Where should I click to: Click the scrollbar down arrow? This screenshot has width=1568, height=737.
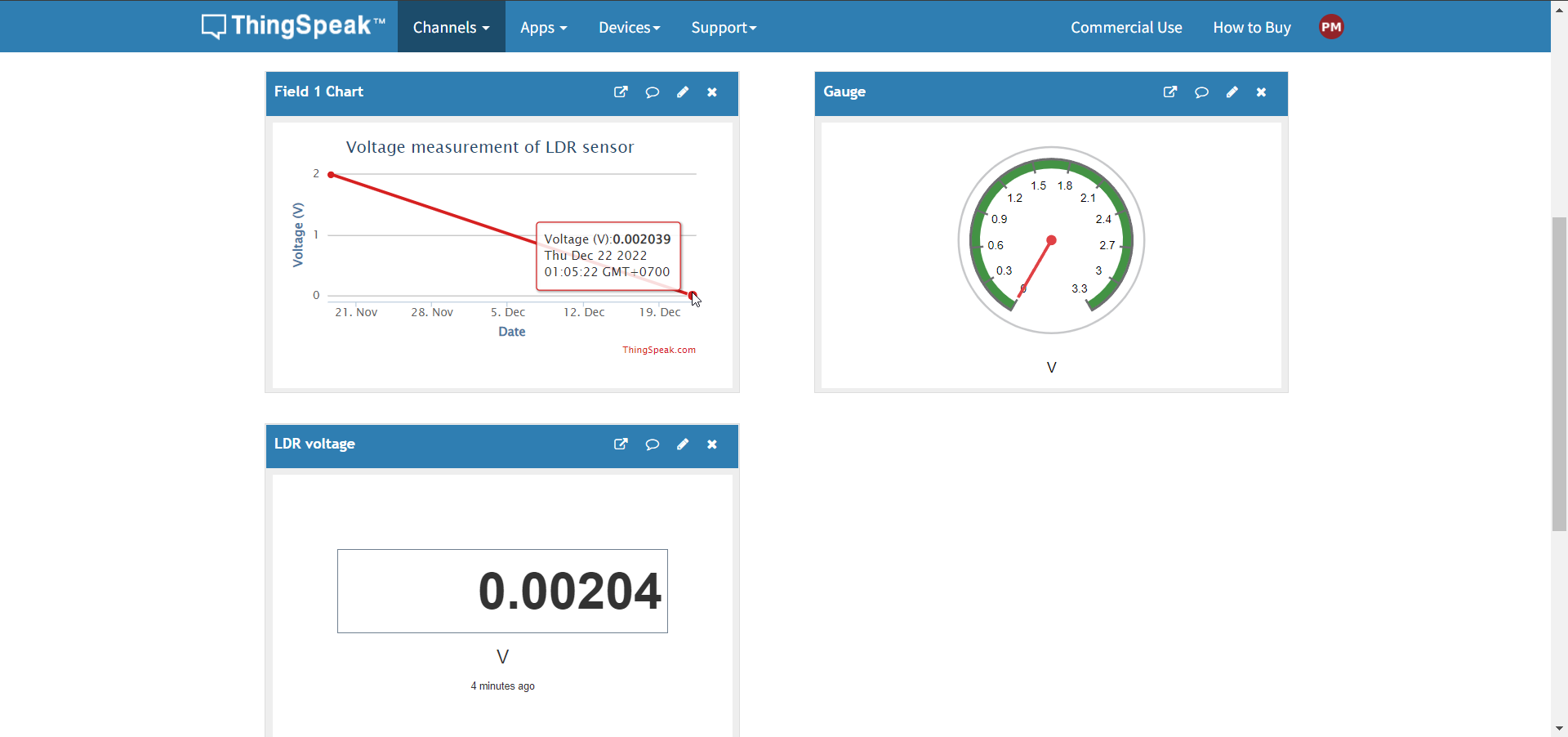point(1559,729)
